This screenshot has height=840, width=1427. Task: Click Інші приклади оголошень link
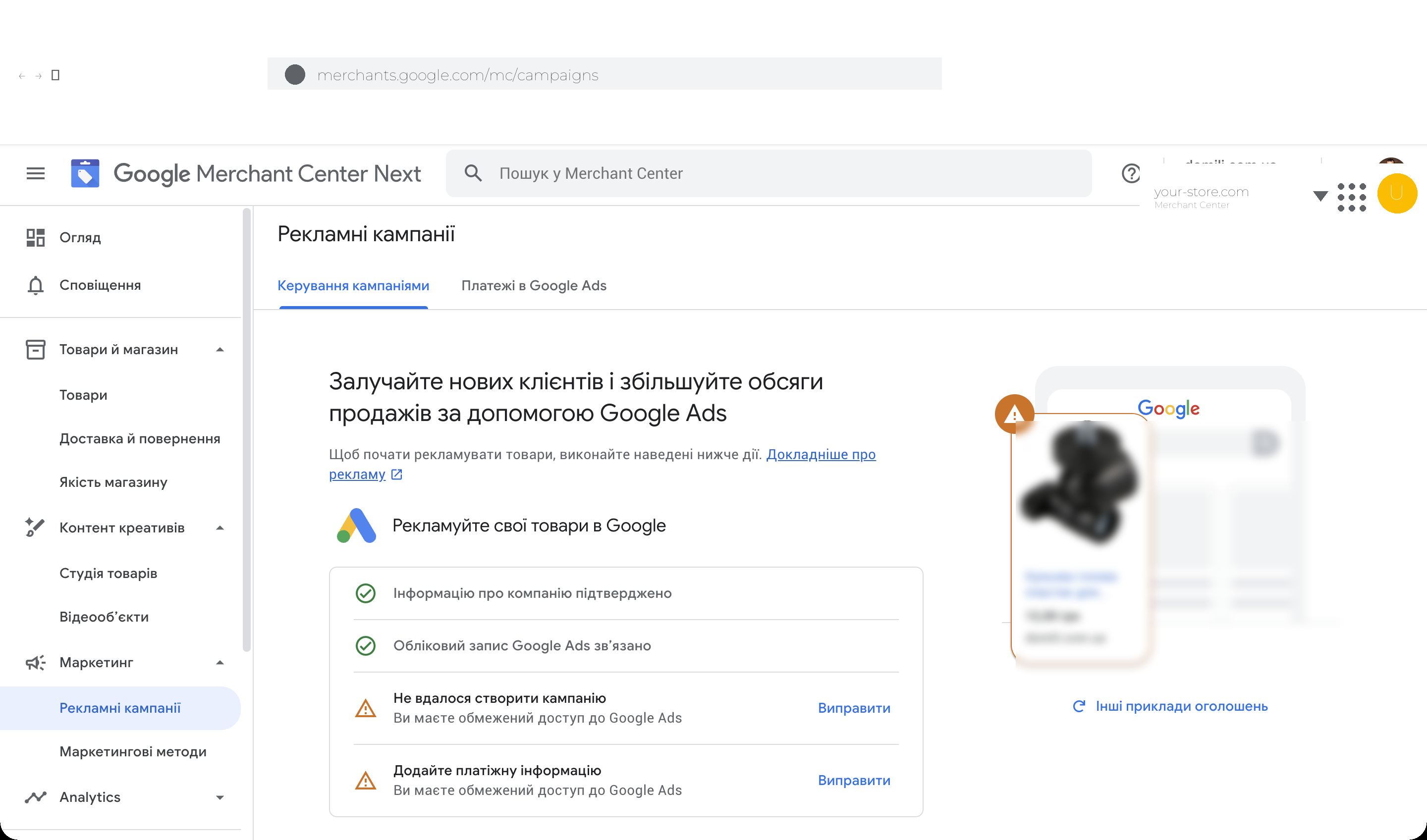[1181, 706]
